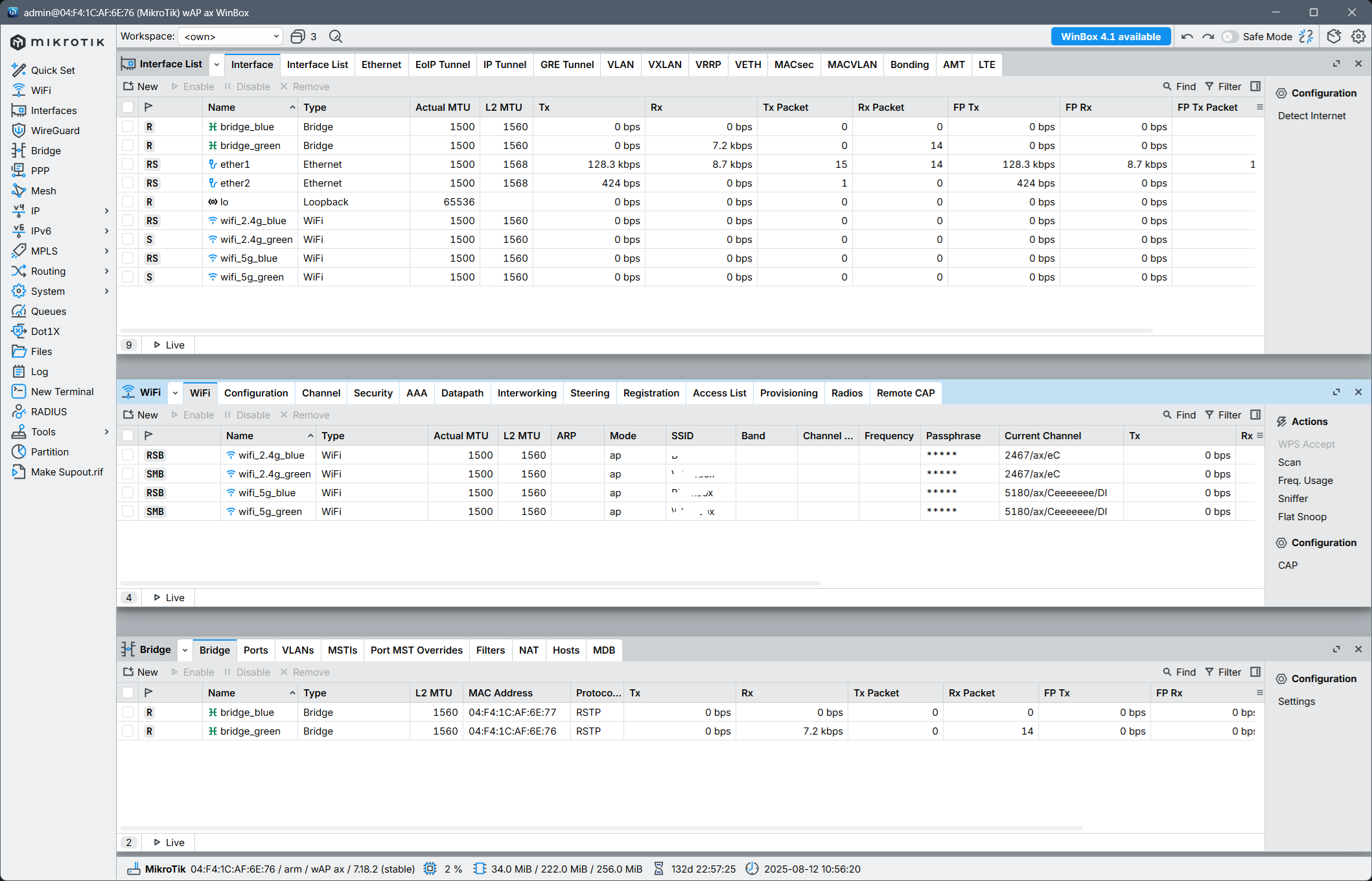This screenshot has width=1372, height=881.
Task: Switch to the VLAN tab in Interface List
Action: coord(620,64)
